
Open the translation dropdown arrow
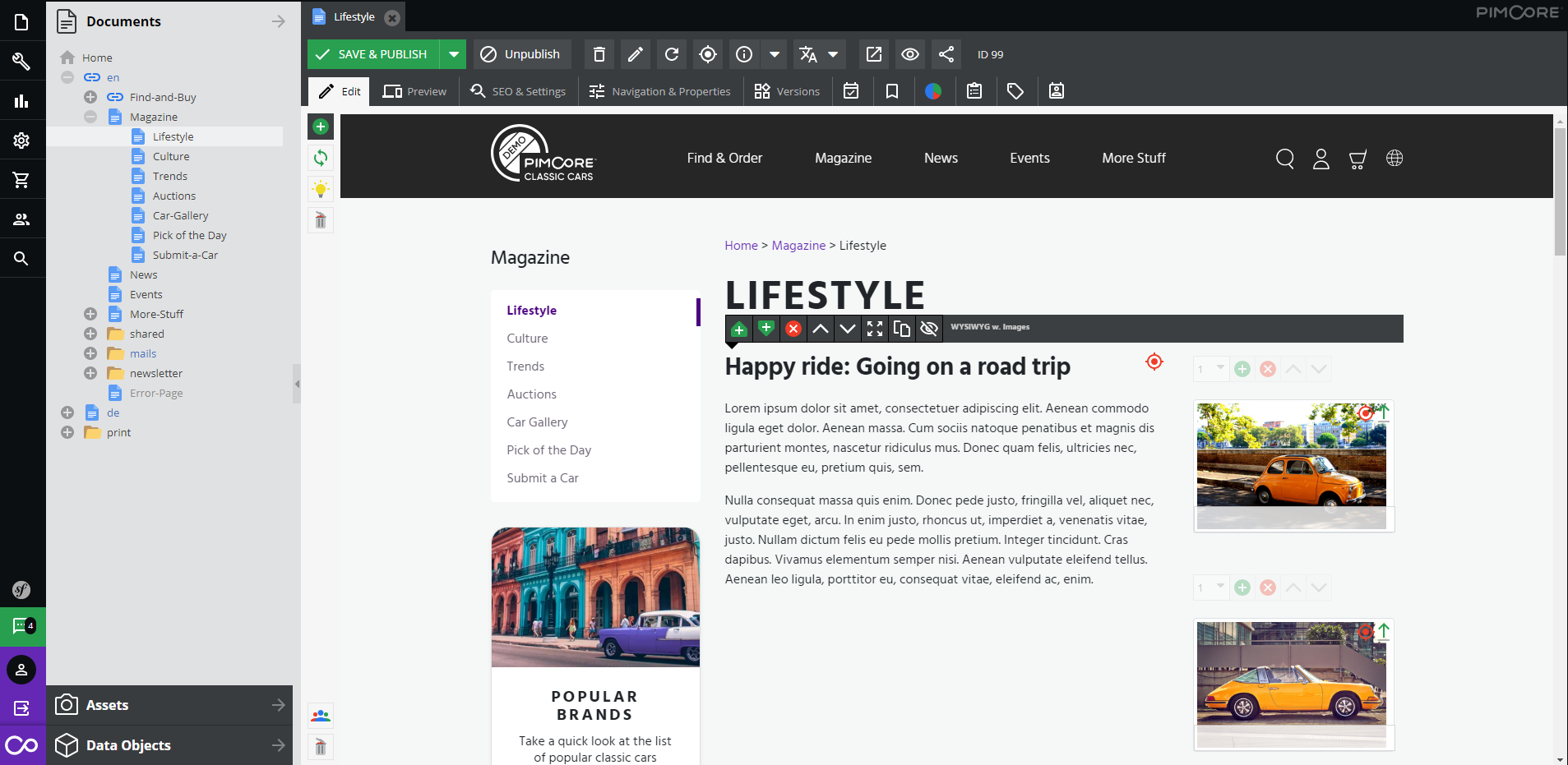[834, 54]
